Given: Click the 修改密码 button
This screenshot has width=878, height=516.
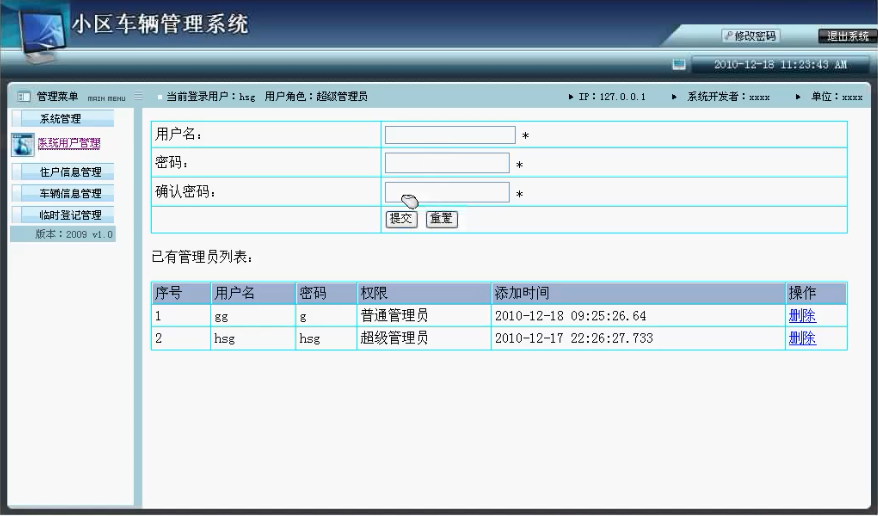Looking at the screenshot, I should click(750, 36).
